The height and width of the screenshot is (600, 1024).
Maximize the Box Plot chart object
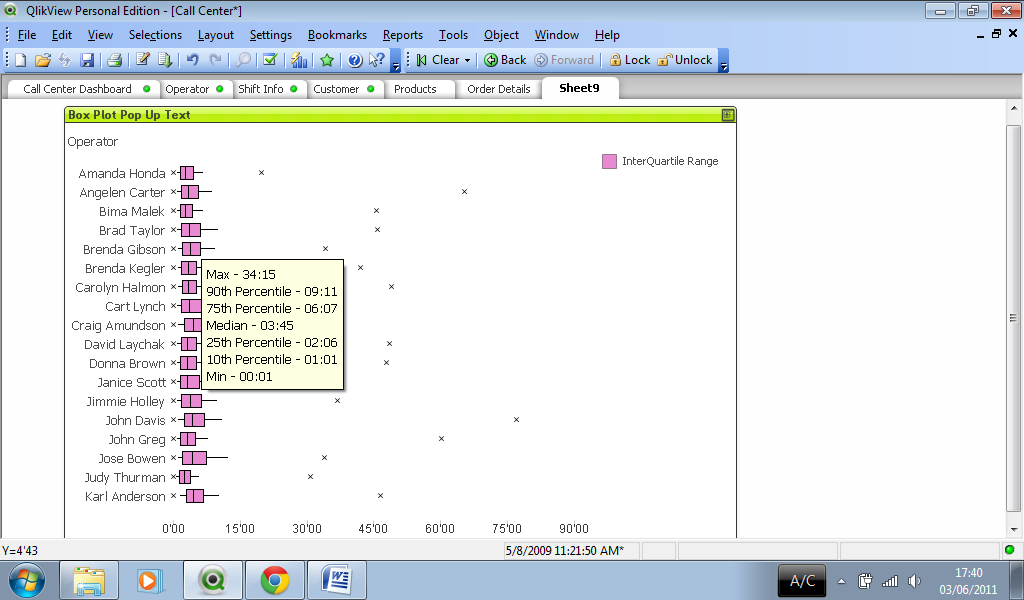click(728, 115)
